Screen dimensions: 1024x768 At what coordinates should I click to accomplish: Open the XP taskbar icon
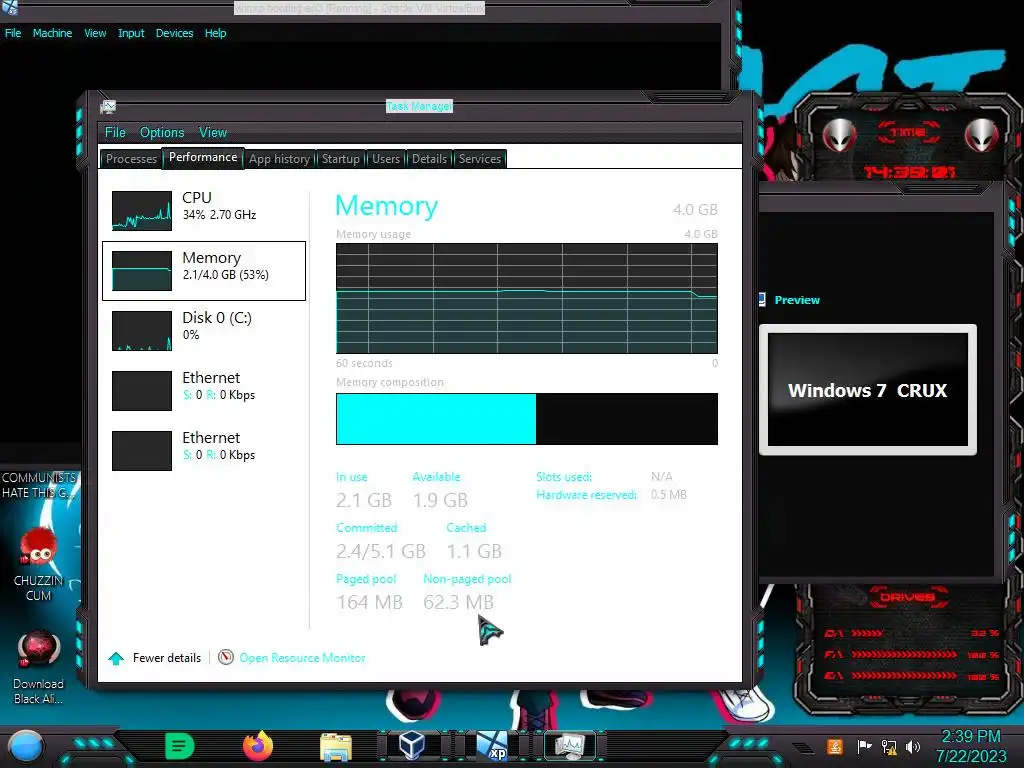tap(492, 746)
